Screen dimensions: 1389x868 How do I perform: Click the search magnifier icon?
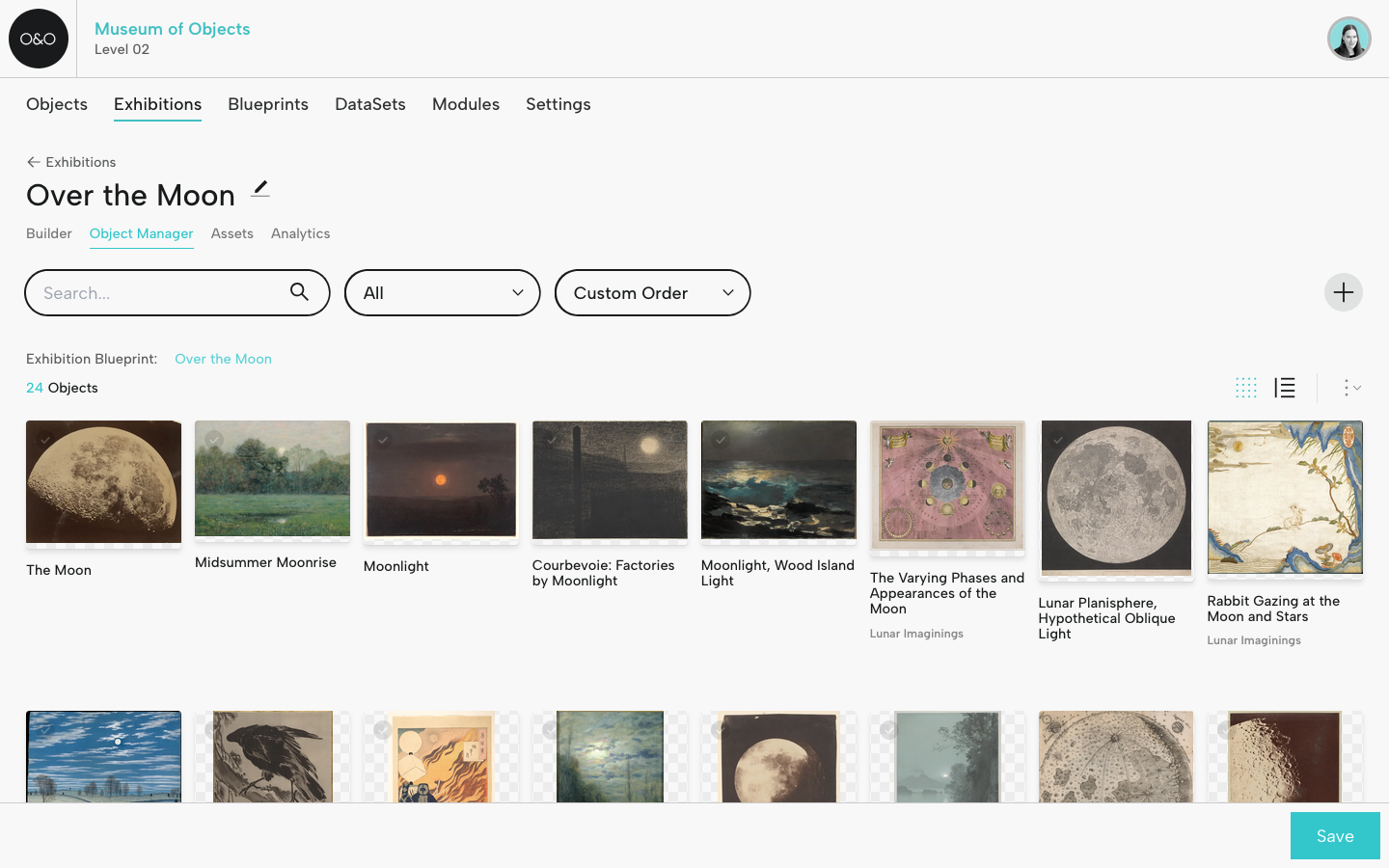tap(299, 292)
